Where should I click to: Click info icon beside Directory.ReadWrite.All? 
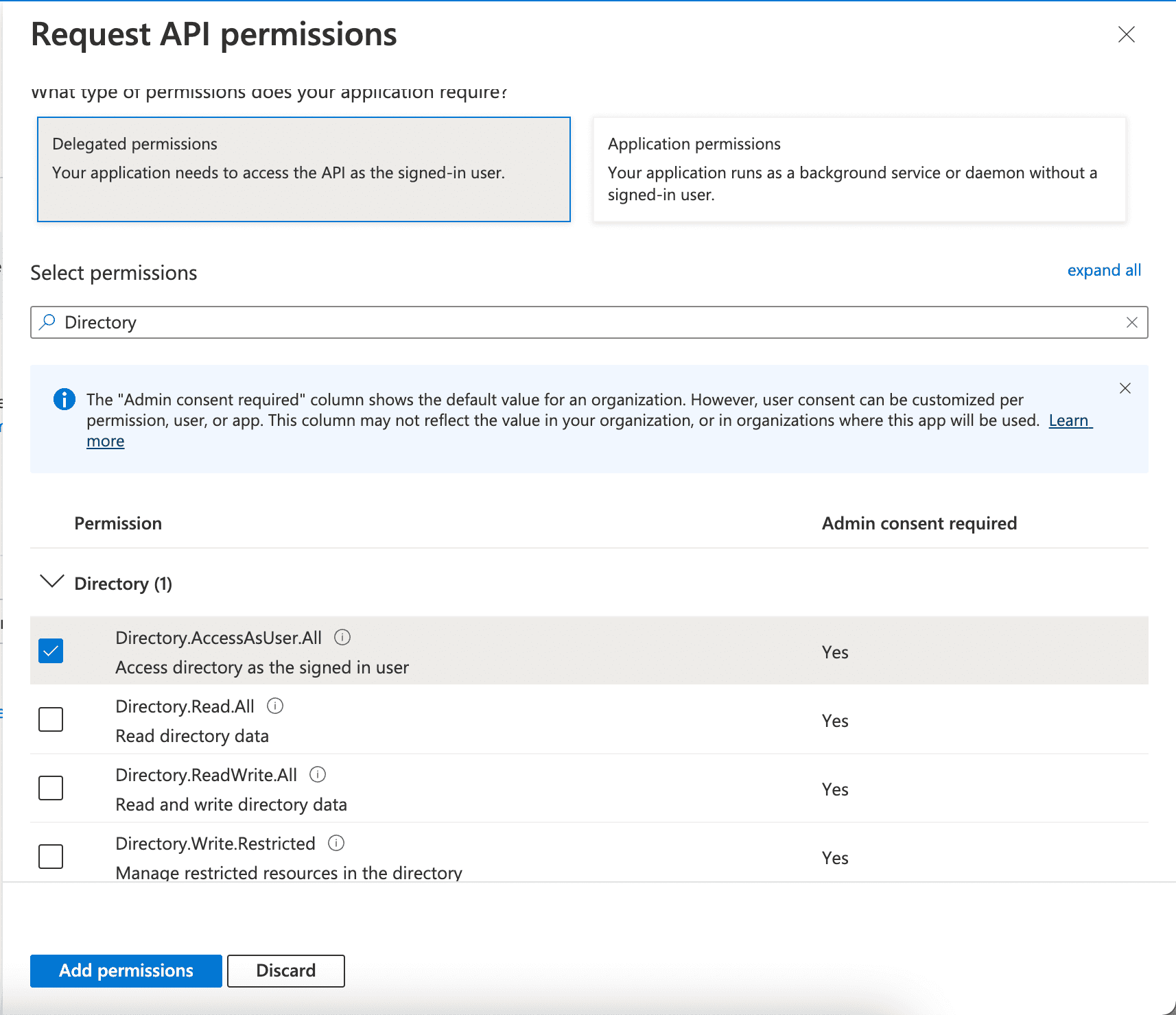pos(318,774)
